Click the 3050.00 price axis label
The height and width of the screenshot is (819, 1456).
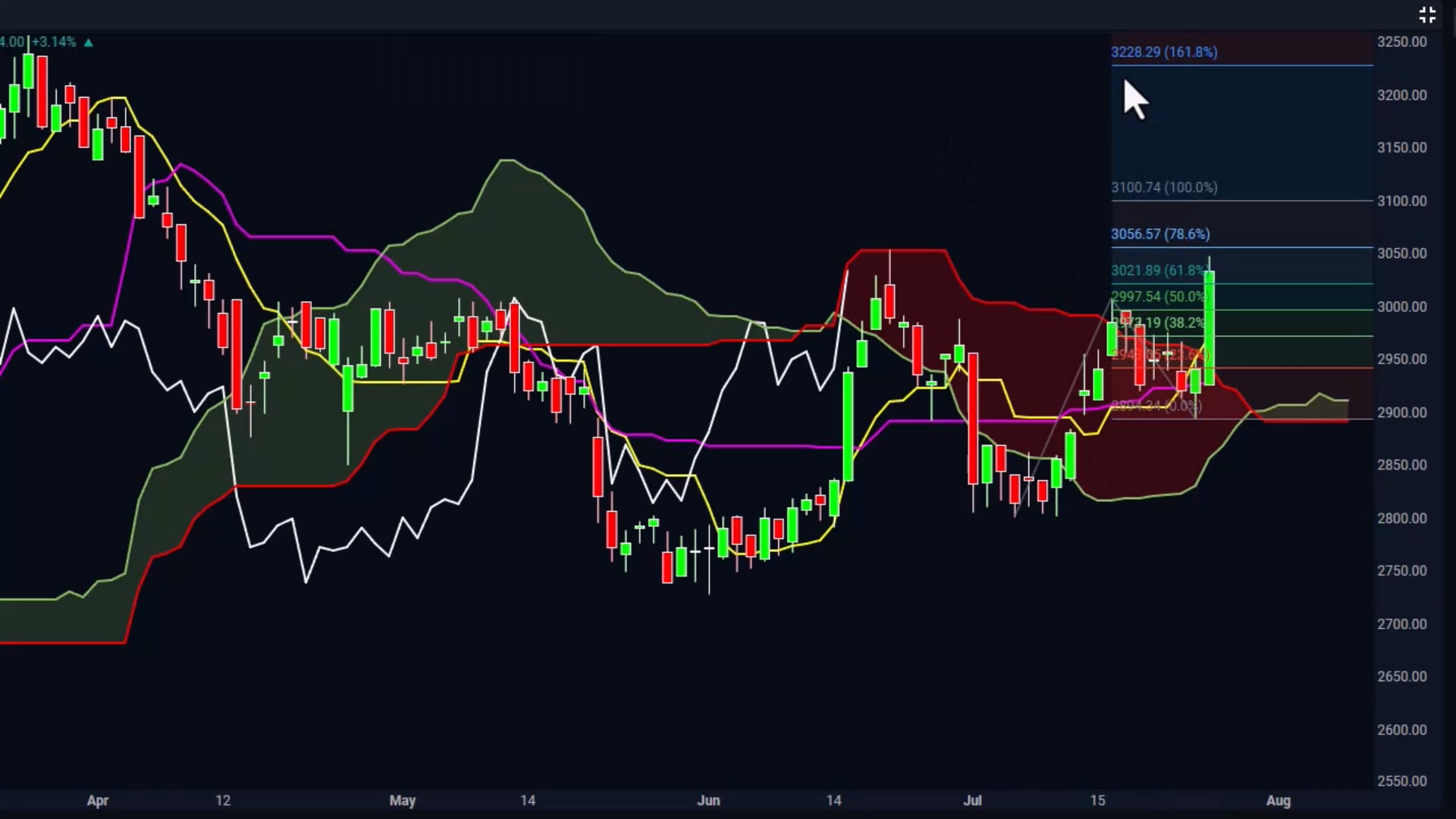pyautogui.click(x=1401, y=253)
